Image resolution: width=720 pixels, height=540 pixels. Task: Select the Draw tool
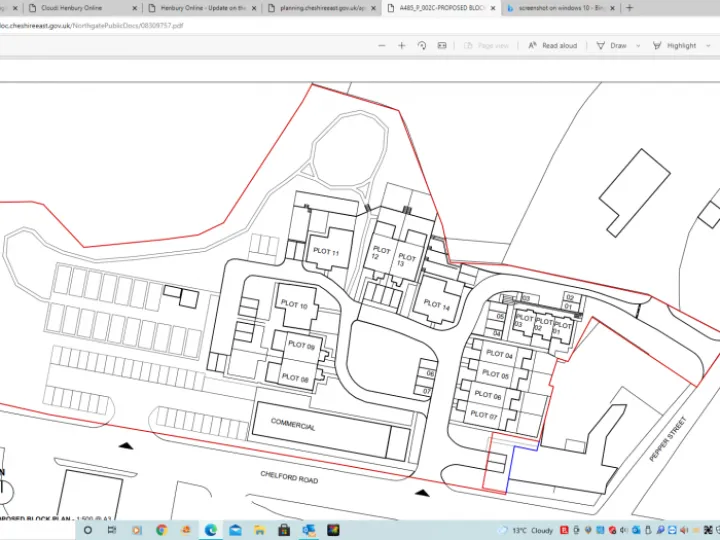point(612,46)
